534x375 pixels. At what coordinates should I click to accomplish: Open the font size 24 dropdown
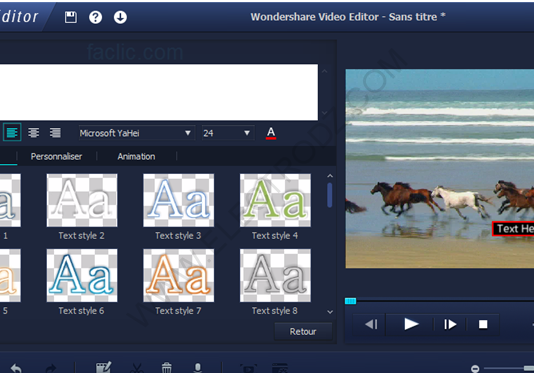[227, 133]
